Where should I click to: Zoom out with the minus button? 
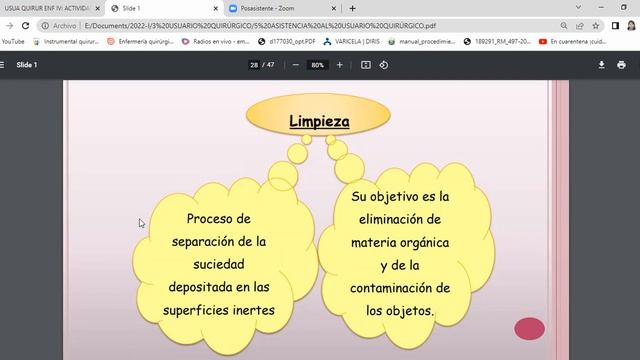[296, 65]
